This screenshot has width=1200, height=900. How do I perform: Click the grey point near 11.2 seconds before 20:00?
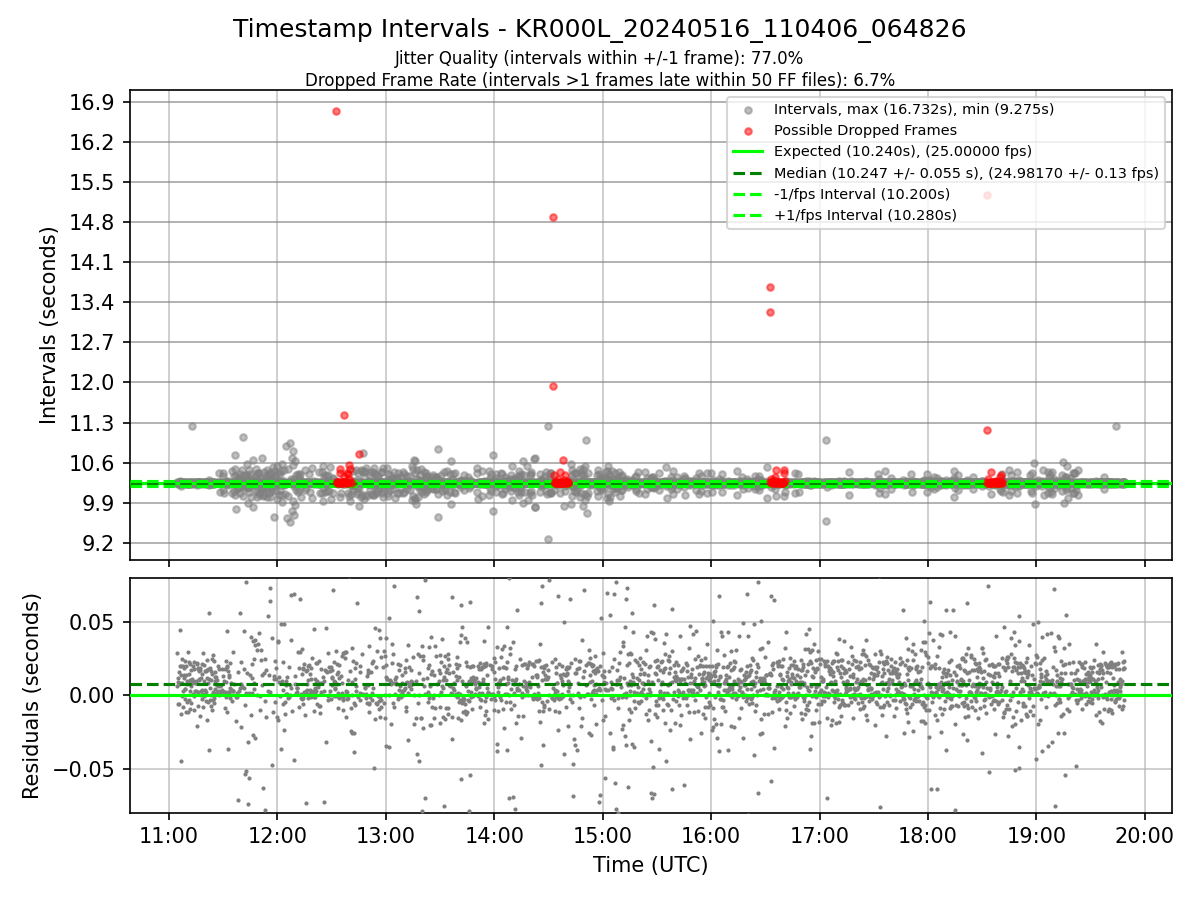[1116, 426]
